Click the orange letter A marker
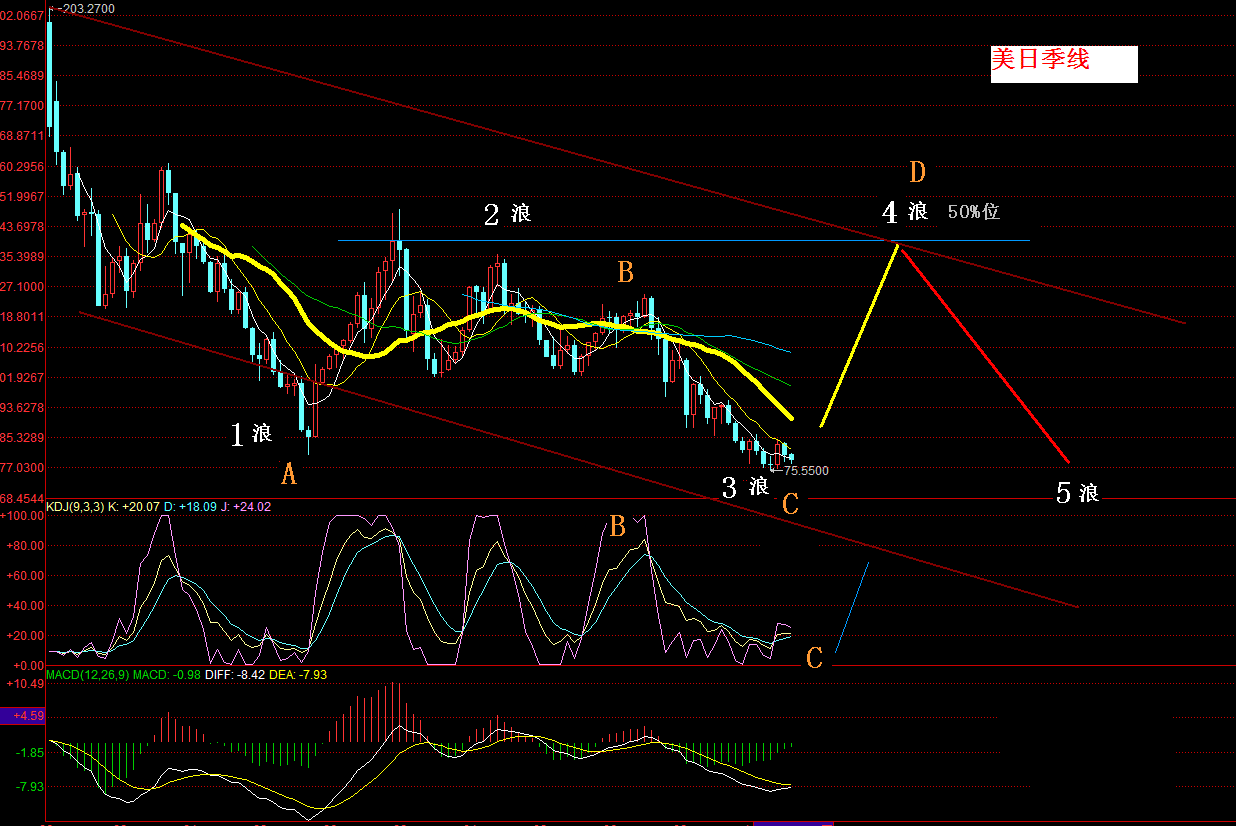This screenshot has height=826, width=1236. click(x=288, y=474)
